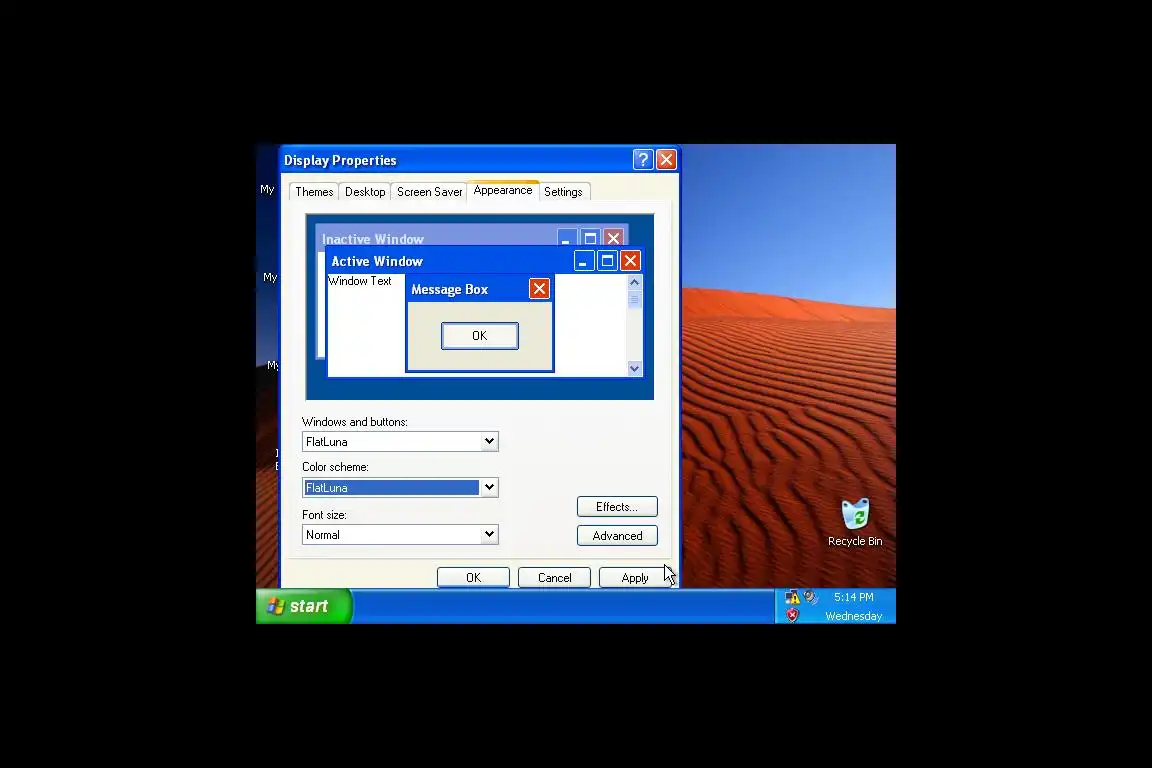Image resolution: width=1152 pixels, height=768 pixels.
Task: Click the preview scrollbar down arrow
Action: pyautogui.click(x=635, y=368)
